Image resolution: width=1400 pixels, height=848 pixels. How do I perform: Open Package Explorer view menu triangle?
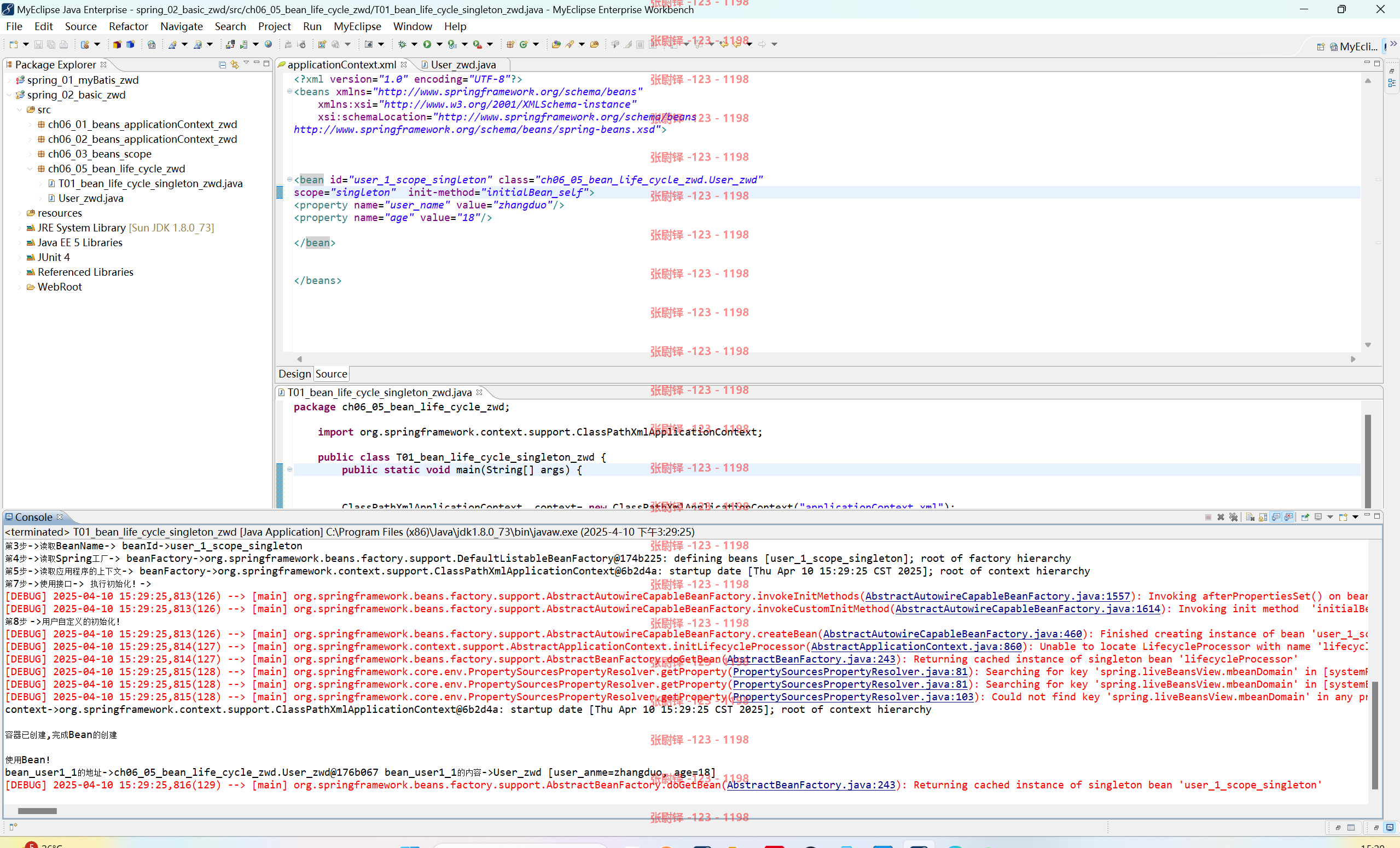point(246,63)
